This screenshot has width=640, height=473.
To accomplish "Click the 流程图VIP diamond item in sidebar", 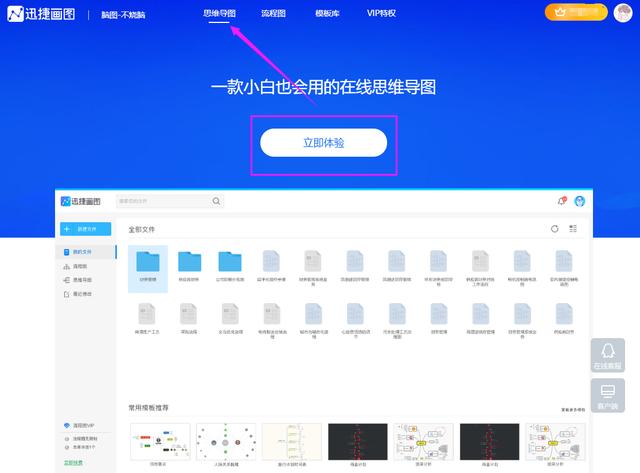I will click(x=79, y=425).
